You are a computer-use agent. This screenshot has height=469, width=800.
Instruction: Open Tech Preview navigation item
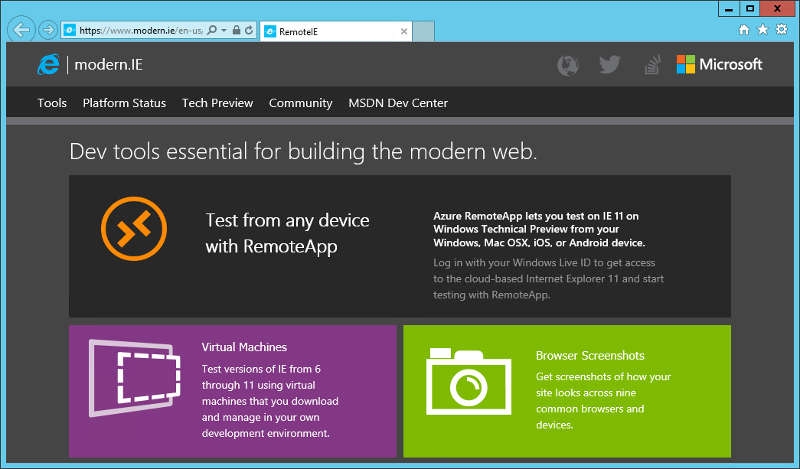pos(217,103)
